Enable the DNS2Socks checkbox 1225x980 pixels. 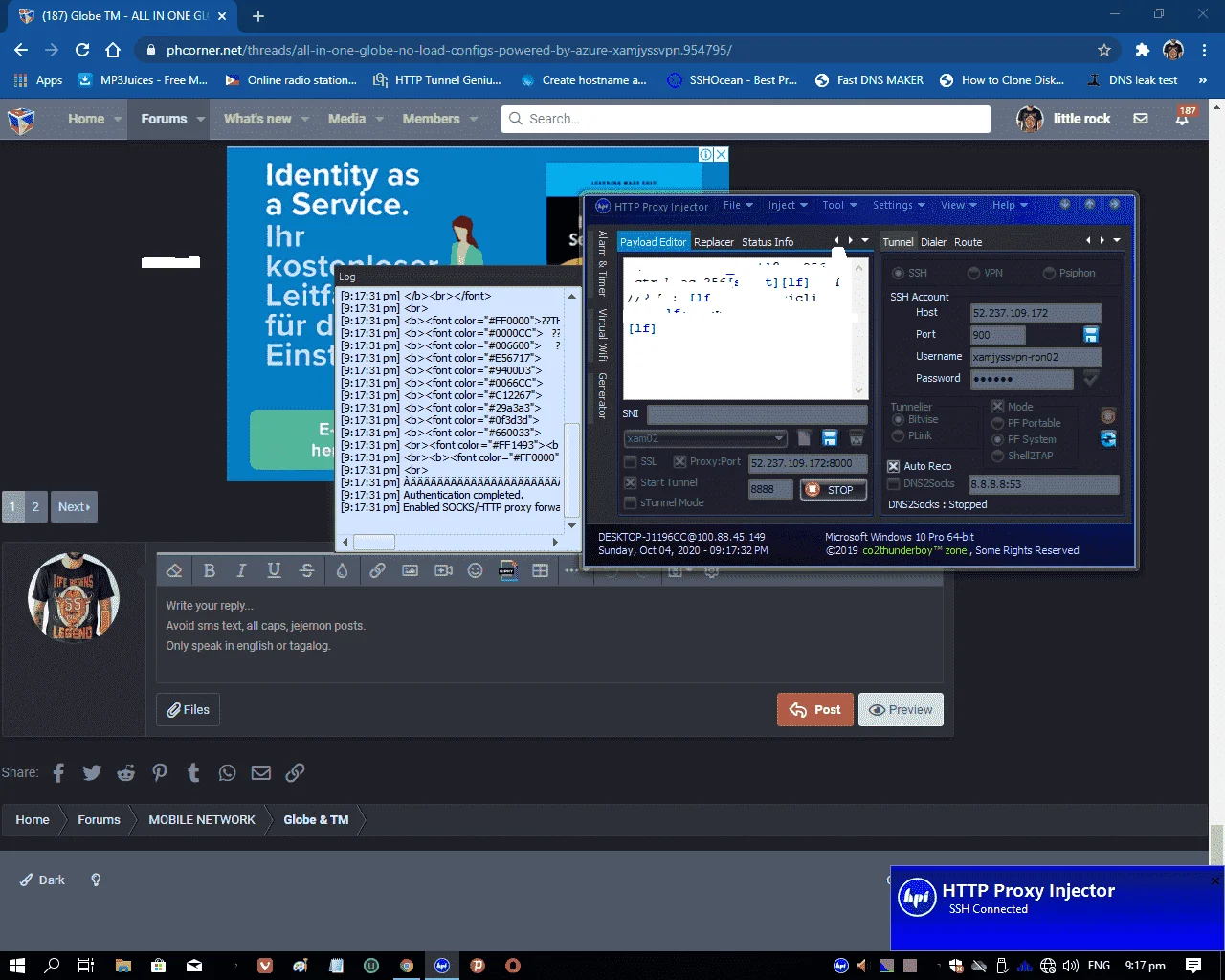point(894,484)
